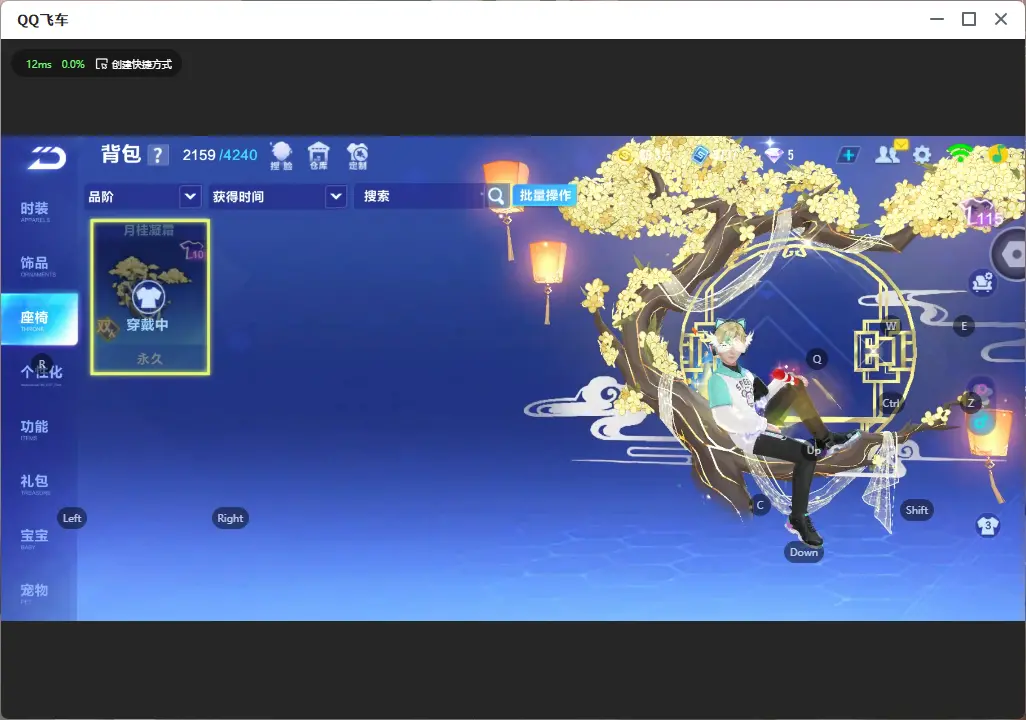The image size is (1026, 720).
Task: Open the settings gear icon
Action: [x=922, y=155]
